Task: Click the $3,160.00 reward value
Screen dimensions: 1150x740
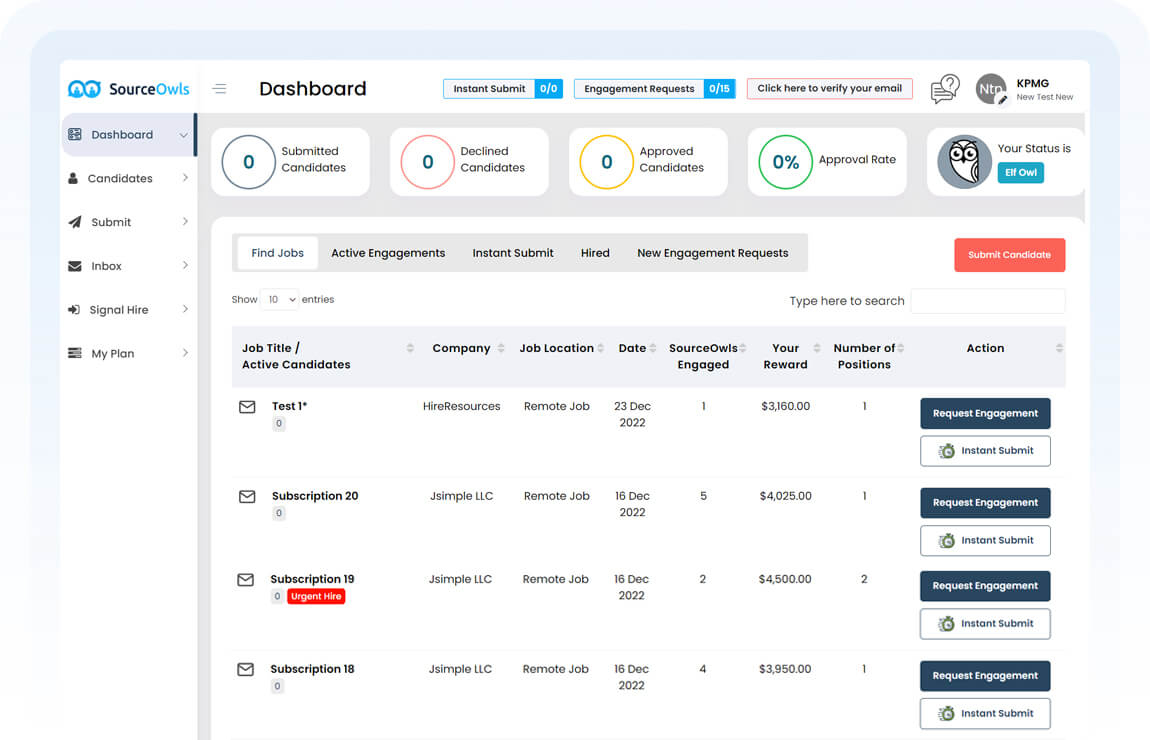Action: click(x=785, y=406)
